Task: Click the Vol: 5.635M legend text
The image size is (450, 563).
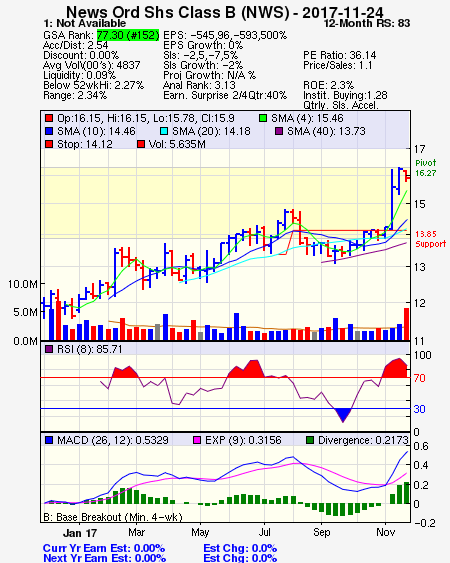Action: pyautogui.click(x=177, y=144)
